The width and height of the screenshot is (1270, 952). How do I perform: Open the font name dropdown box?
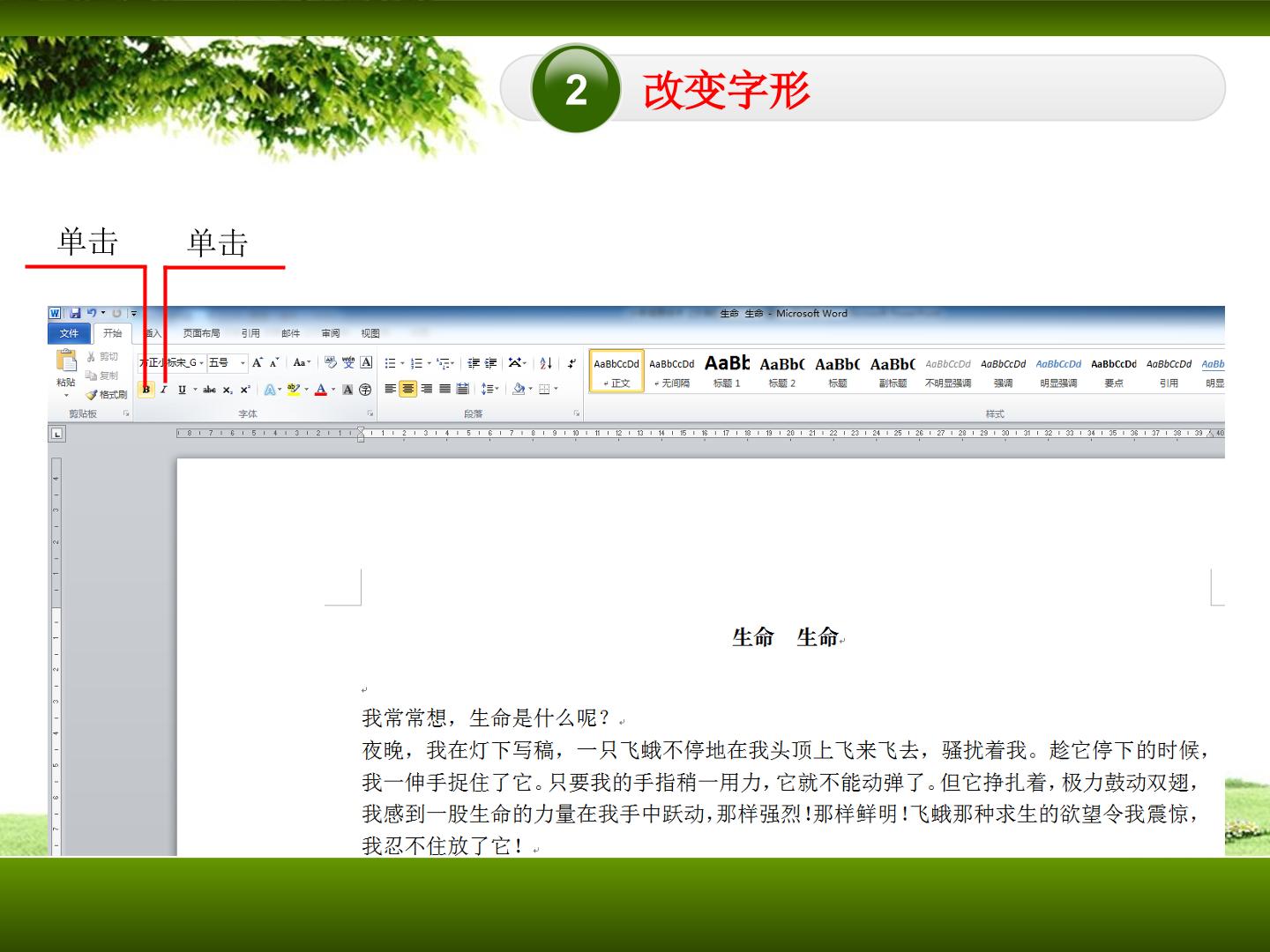pos(172,362)
